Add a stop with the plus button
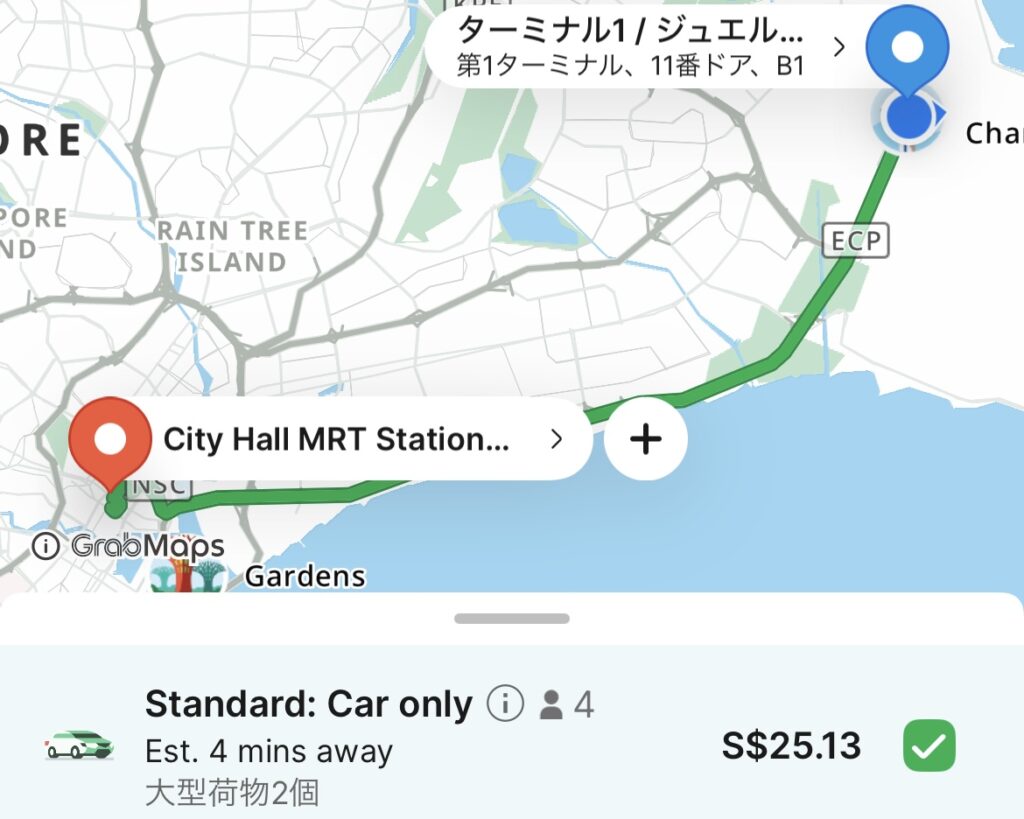This screenshot has width=1024, height=819. 646,438
